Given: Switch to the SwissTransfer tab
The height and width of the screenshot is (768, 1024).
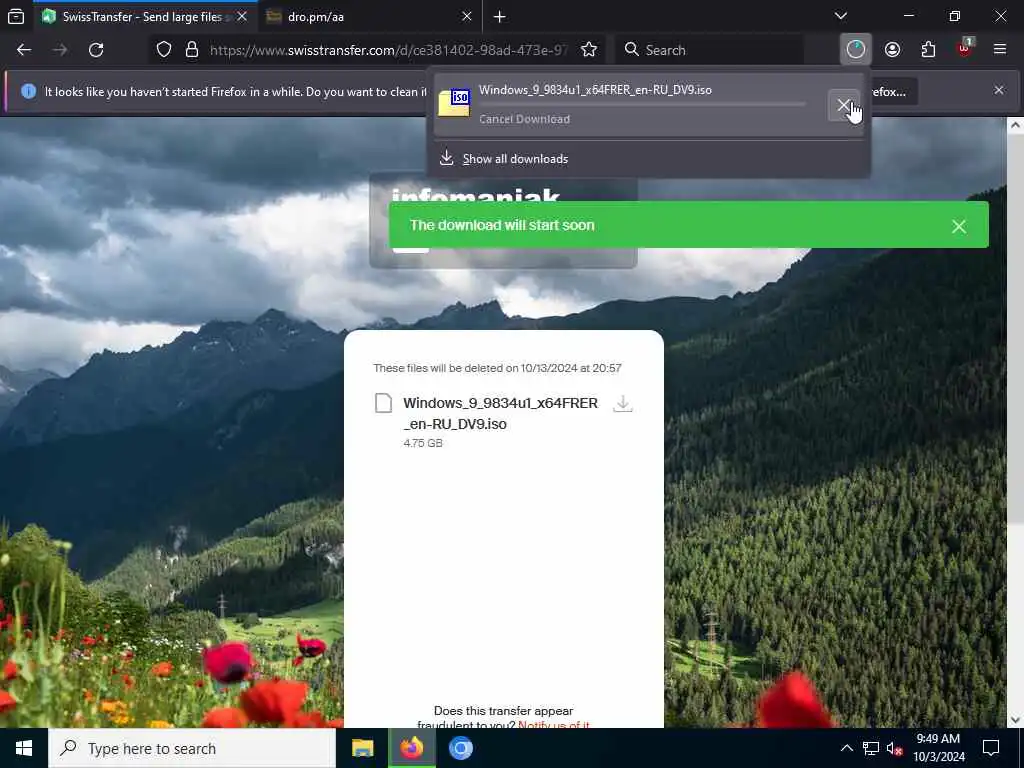Looking at the screenshot, I should [x=145, y=16].
